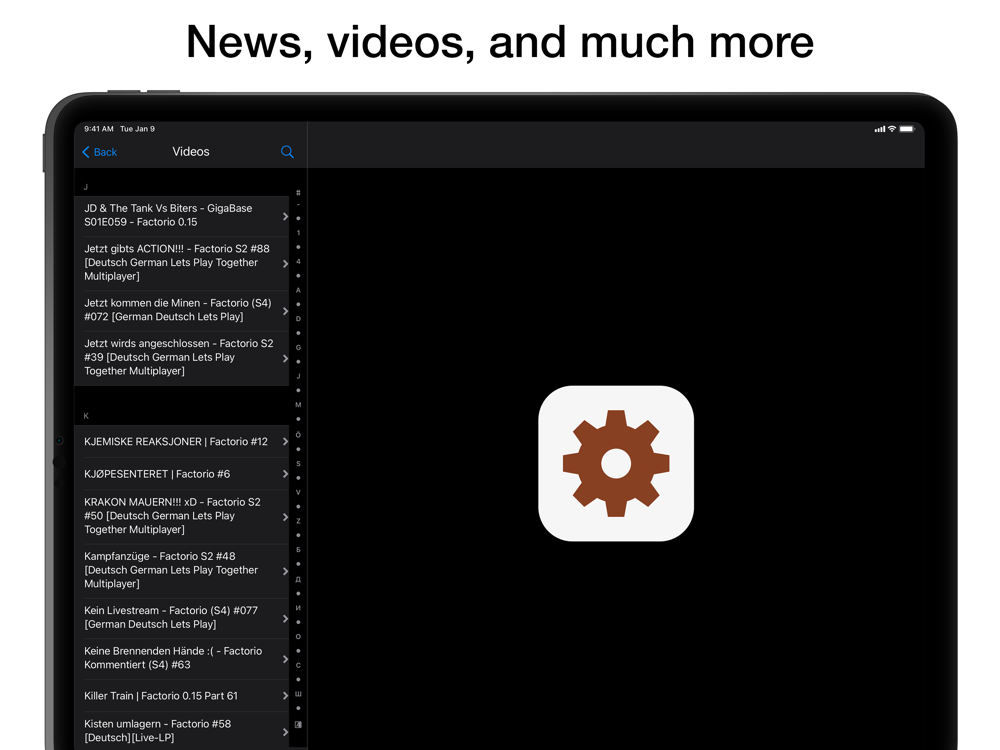Jump to Ш in the section index

coord(298,694)
